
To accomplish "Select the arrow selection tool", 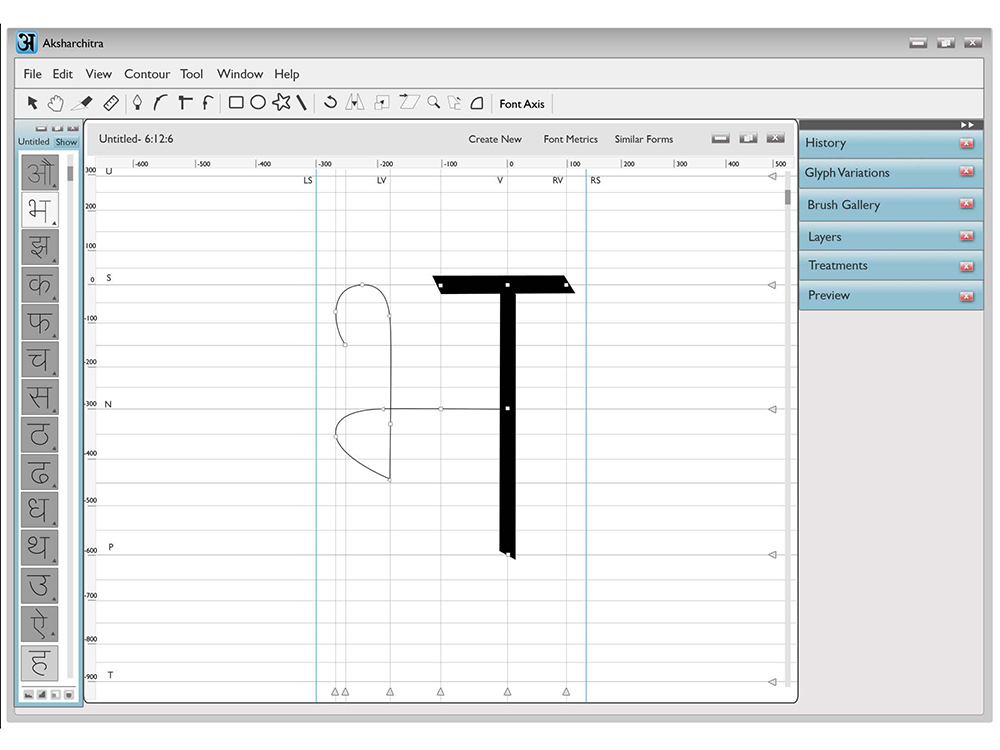I will (32, 103).
